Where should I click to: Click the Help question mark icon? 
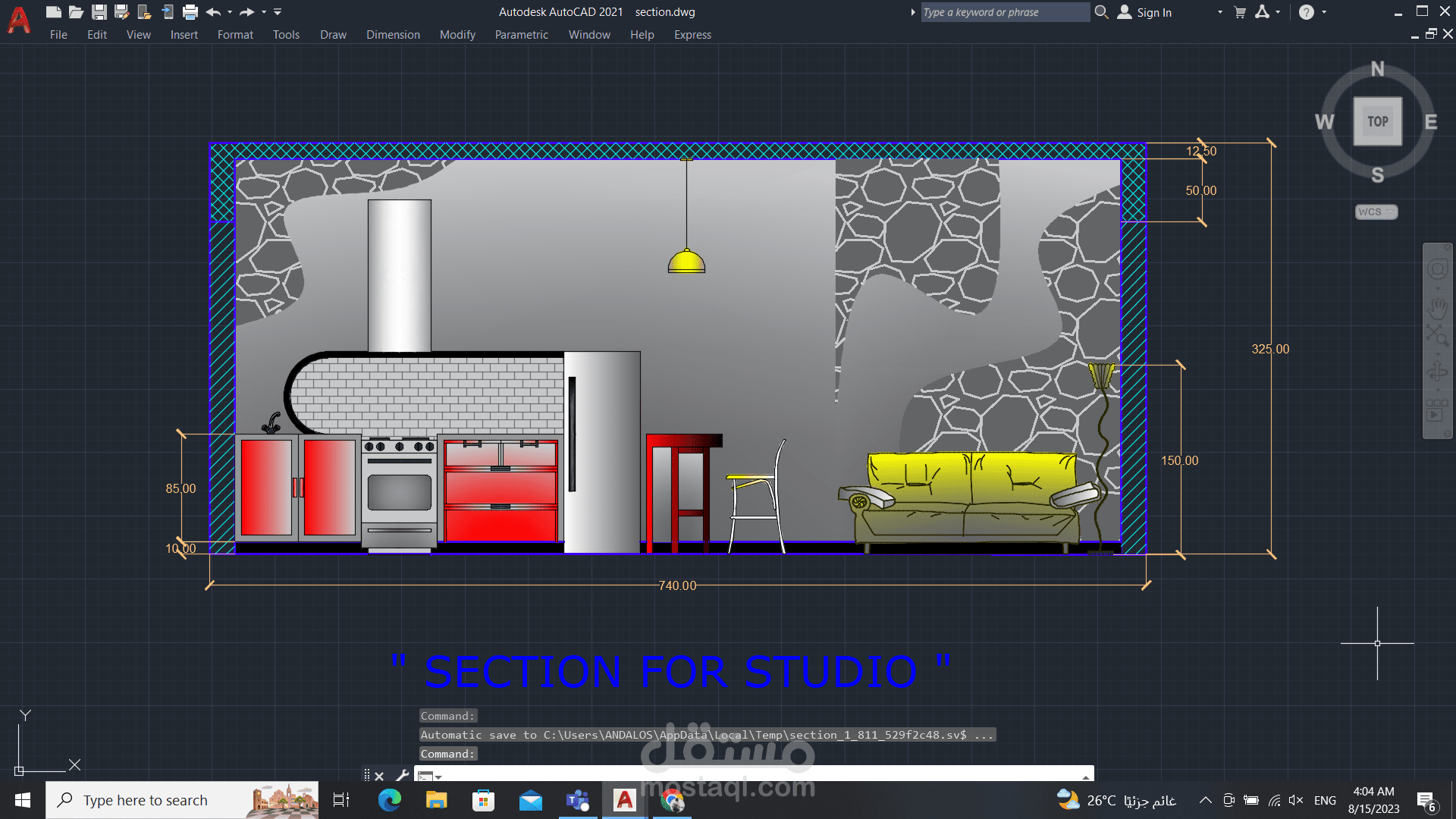coord(1306,12)
